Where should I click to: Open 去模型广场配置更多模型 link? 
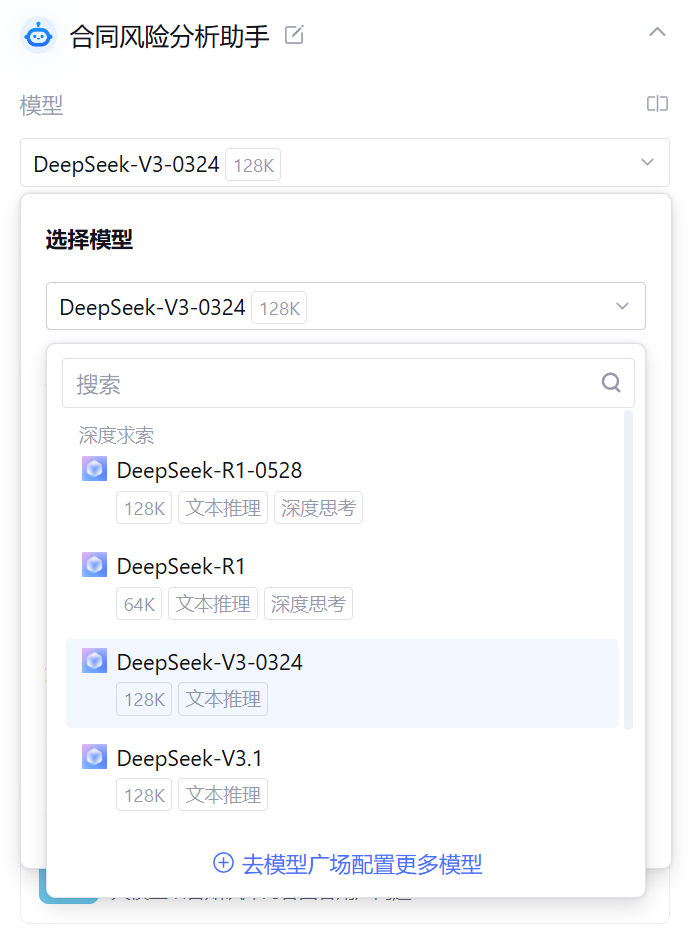tap(361, 863)
